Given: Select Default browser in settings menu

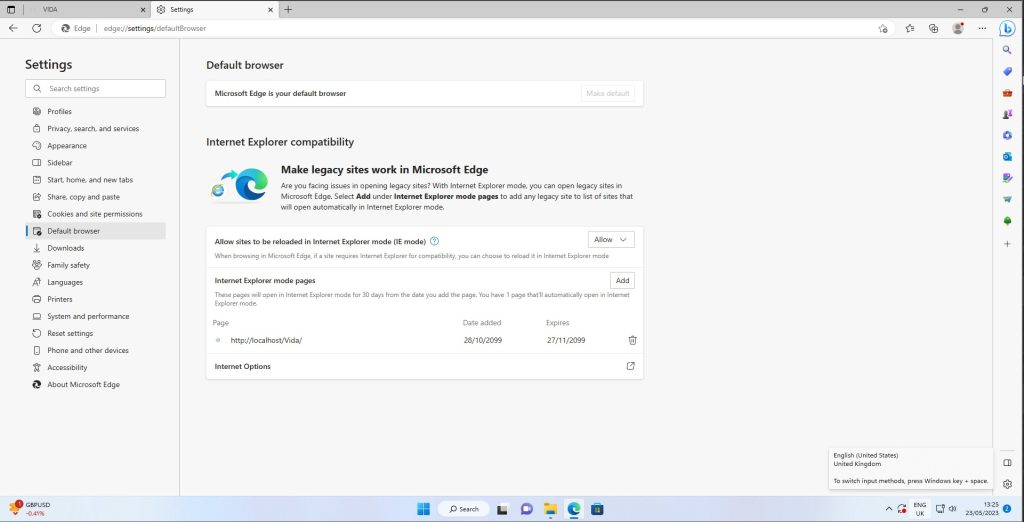Looking at the screenshot, I should tap(95, 231).
